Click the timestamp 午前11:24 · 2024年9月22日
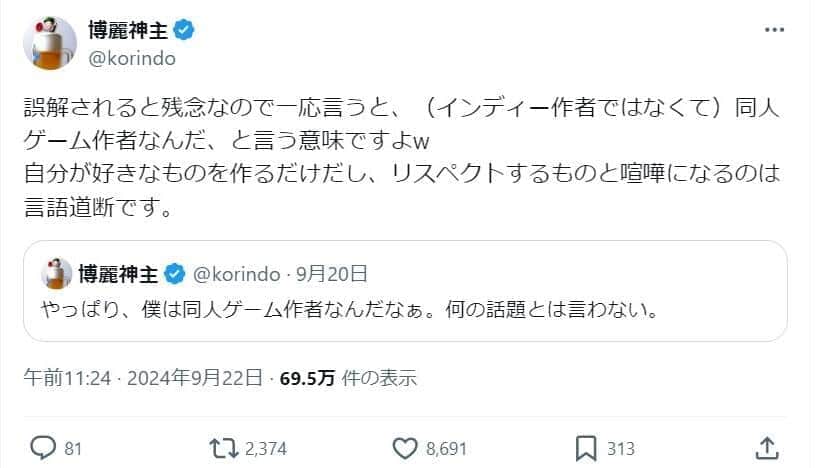815x468 pixels. [143, 378]
